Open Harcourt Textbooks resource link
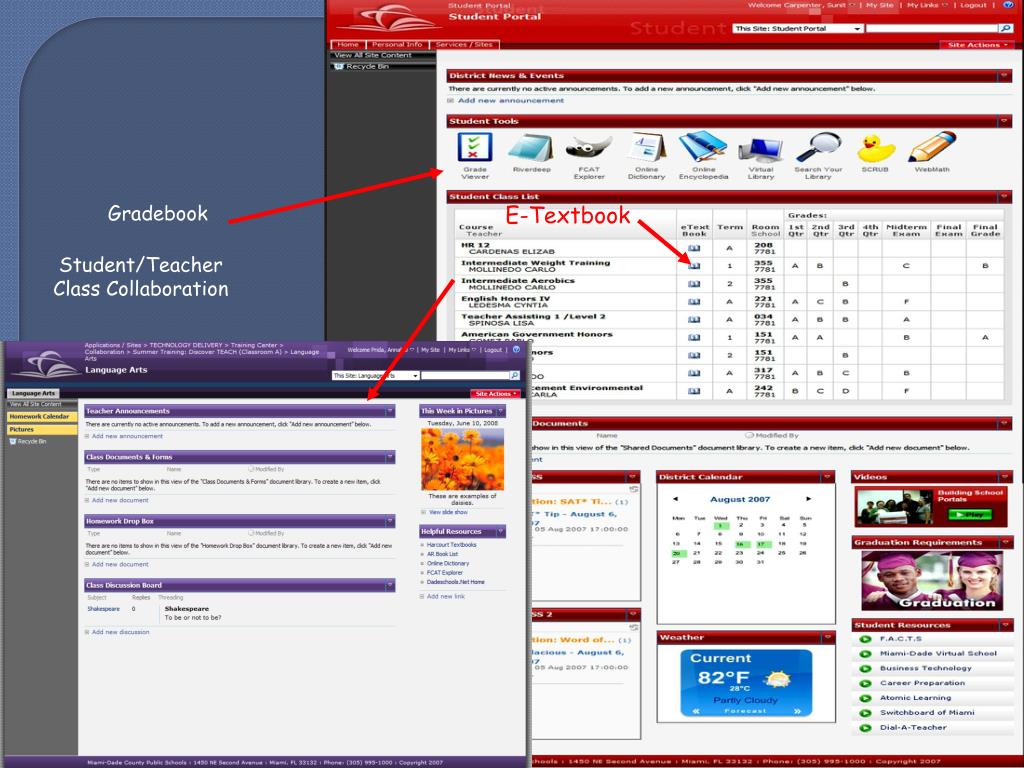The height and width of the screenshot is (768, 1024). point(451,545)
